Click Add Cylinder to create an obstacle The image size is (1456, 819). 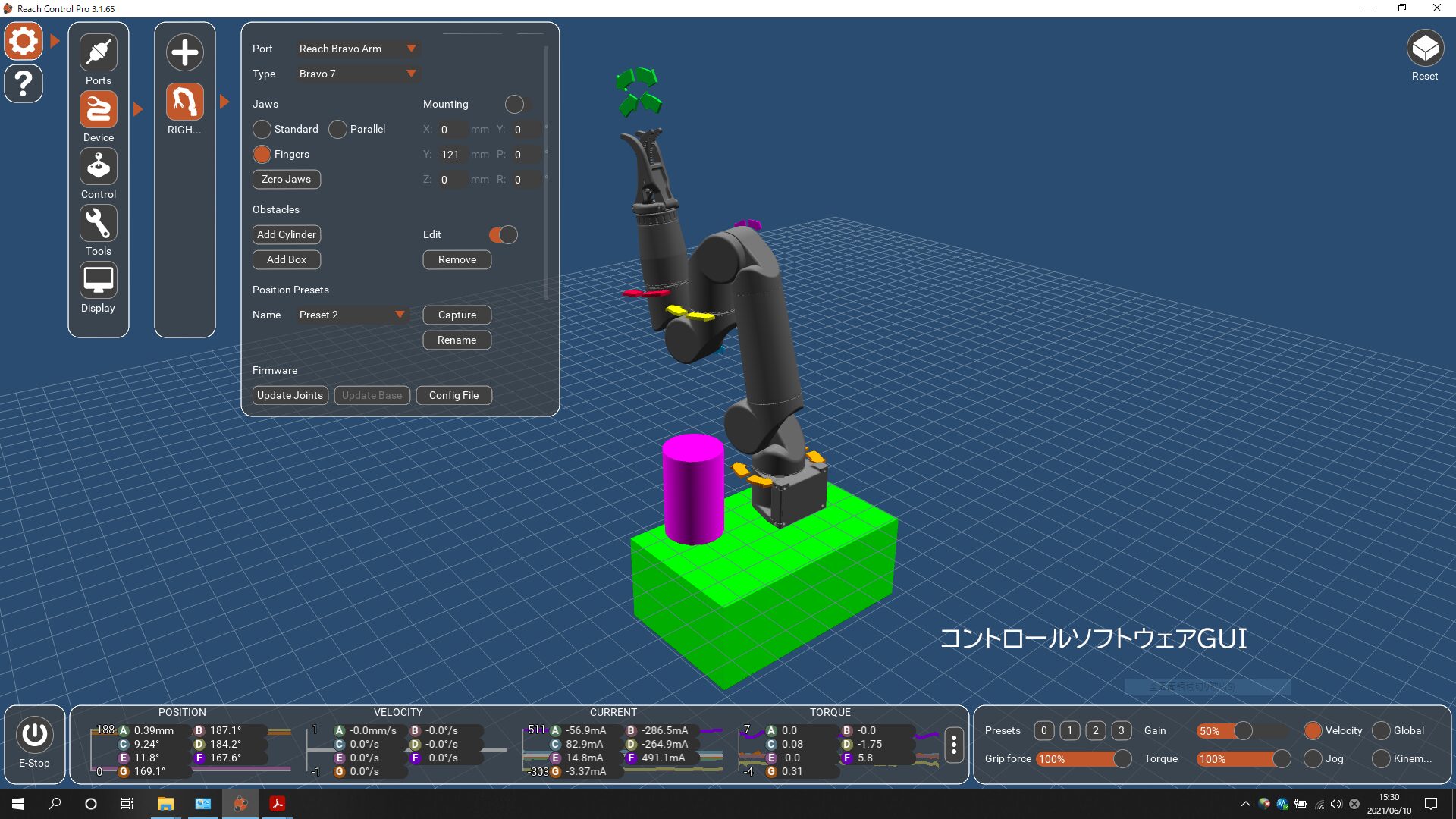[286, 234]
